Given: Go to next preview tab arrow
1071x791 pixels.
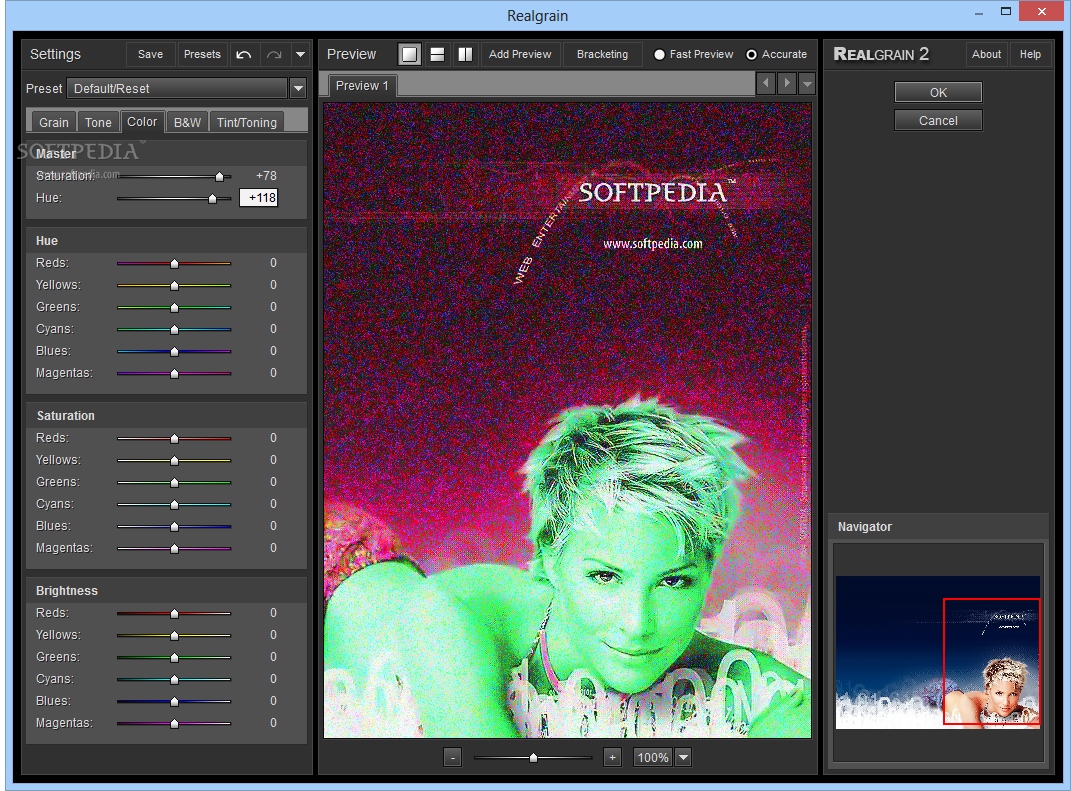Looking at the screenshot, I should 787,83.
